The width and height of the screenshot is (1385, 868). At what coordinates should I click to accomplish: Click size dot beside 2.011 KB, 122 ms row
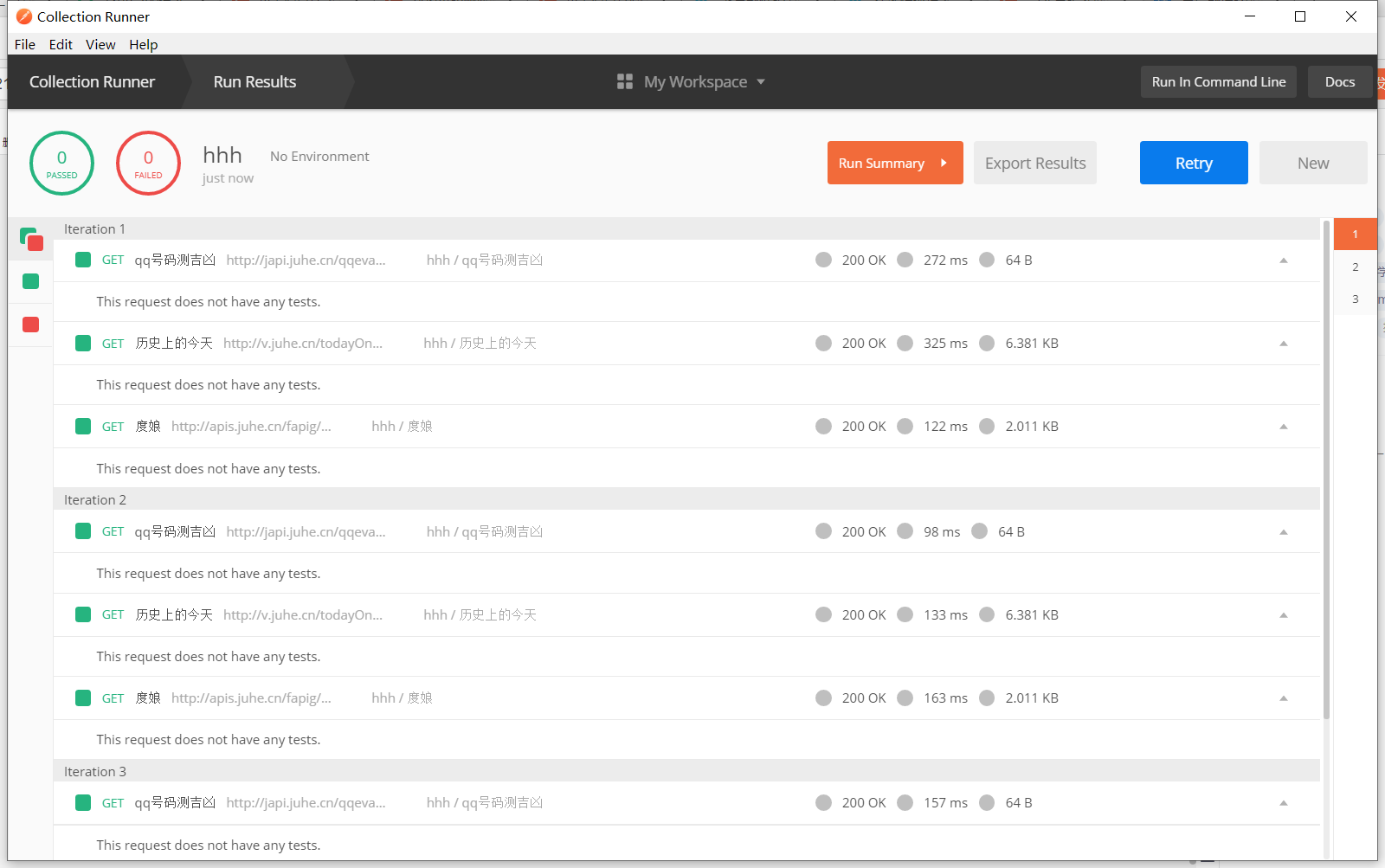[987, 426]
